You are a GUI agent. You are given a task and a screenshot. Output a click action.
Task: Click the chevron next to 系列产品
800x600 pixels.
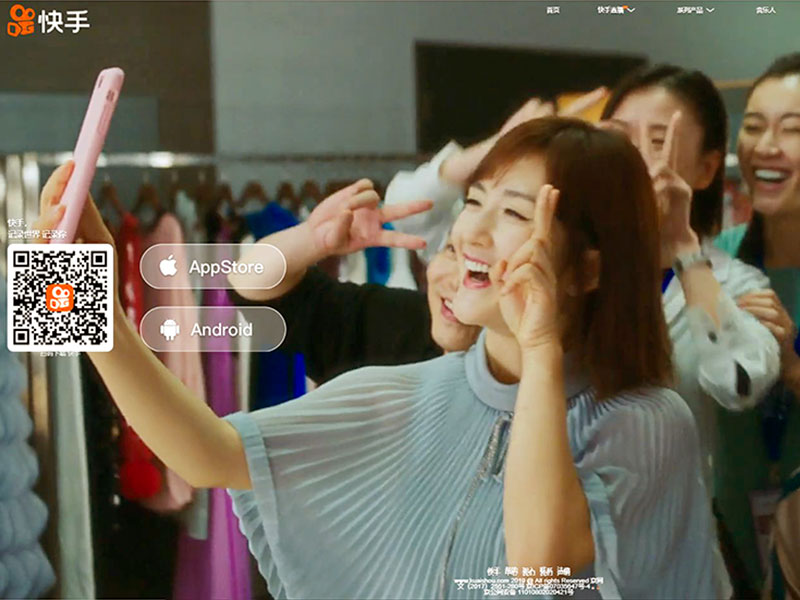(x=710, y=10)
